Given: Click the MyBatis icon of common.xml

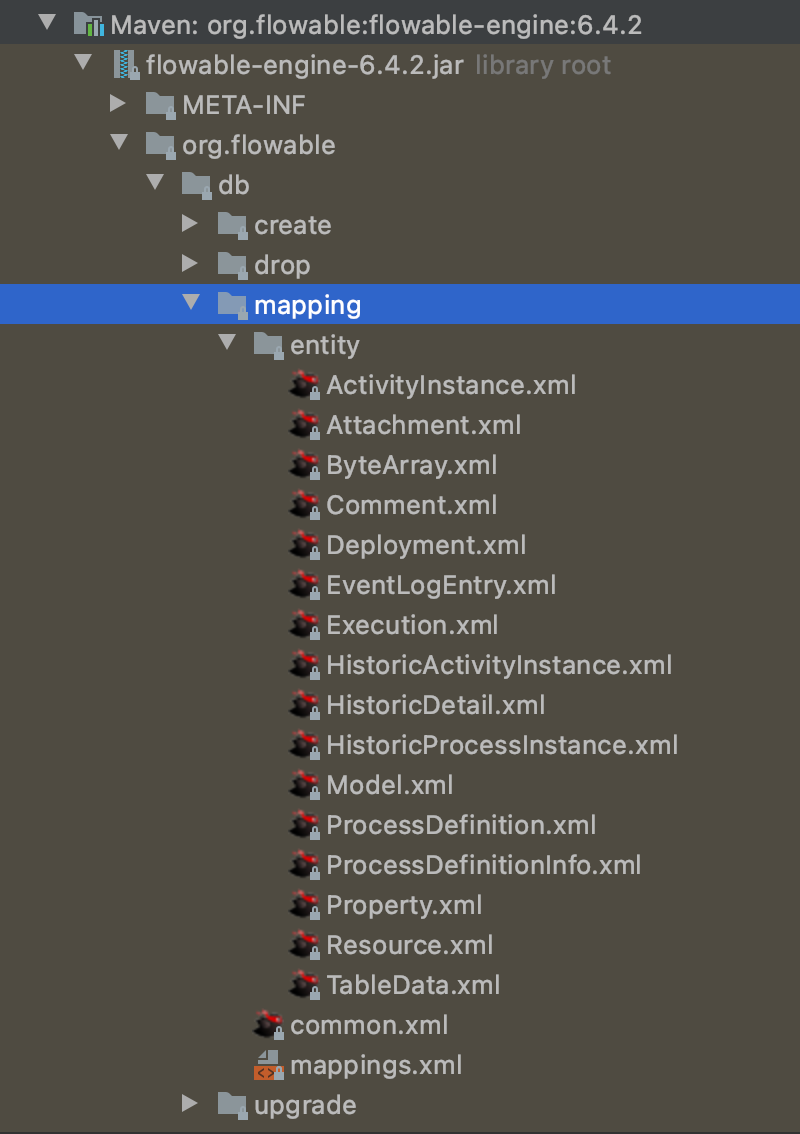Looking at the screenshot, I should click(268, 1026).
